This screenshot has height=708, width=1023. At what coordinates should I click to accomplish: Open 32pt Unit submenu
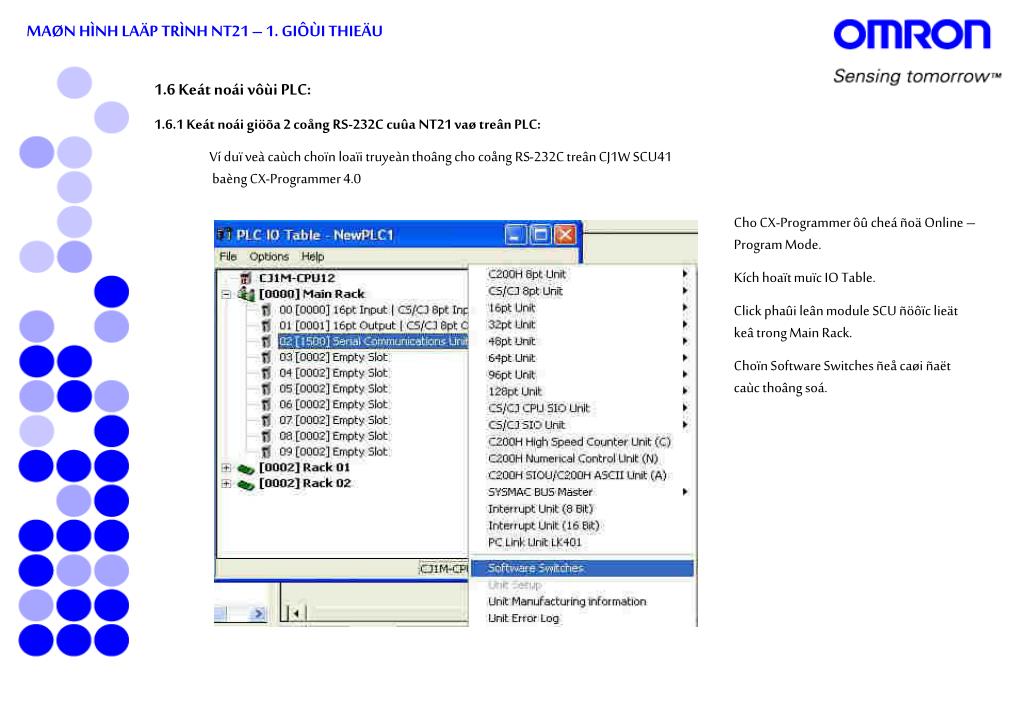(x=583, y=324)
